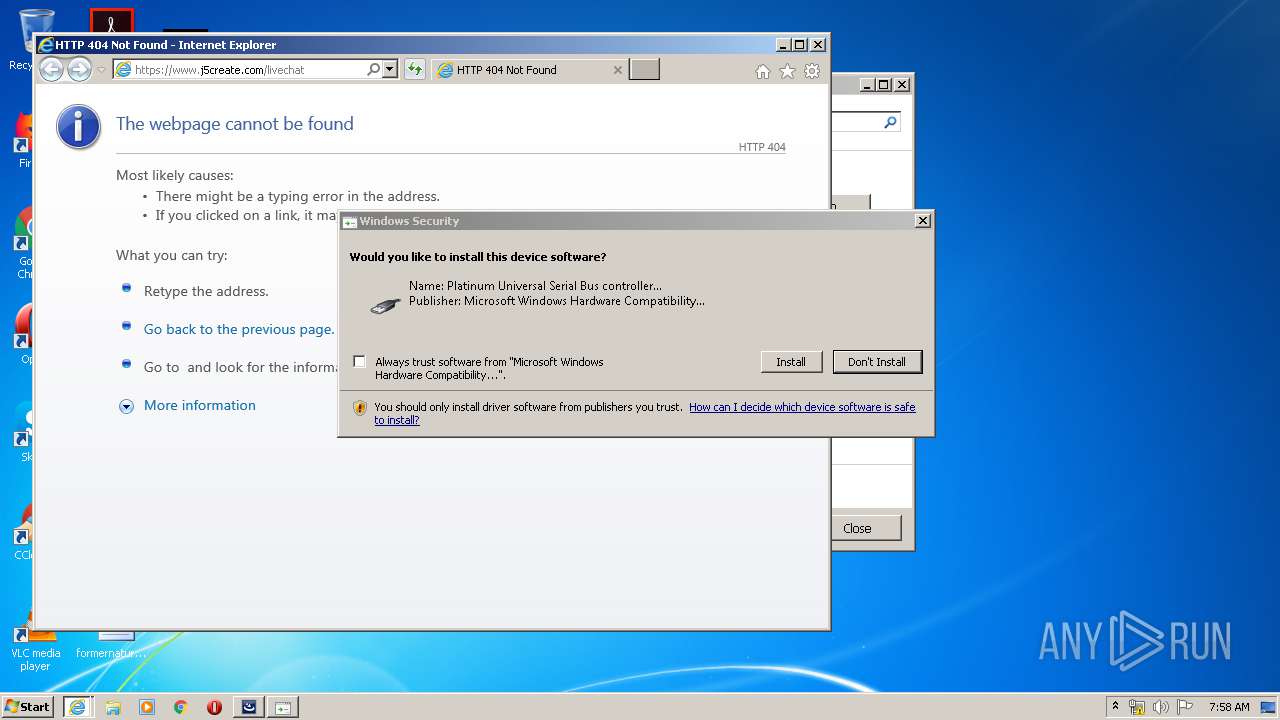Choose Don't Install in Windows Security
The image size is (1280, 720).
[877, 362]
